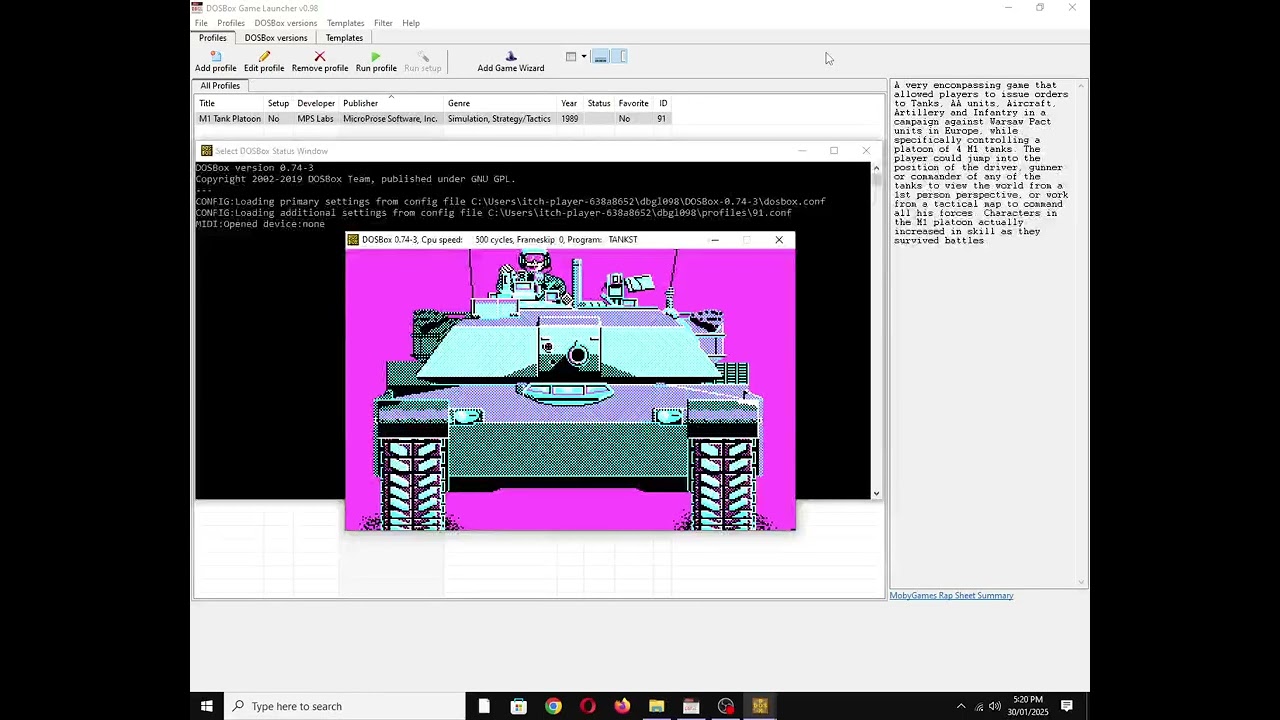Viewport: 1280px width, 720px height.
Task: Select the All Profiles filter tab
Action: 220,86
